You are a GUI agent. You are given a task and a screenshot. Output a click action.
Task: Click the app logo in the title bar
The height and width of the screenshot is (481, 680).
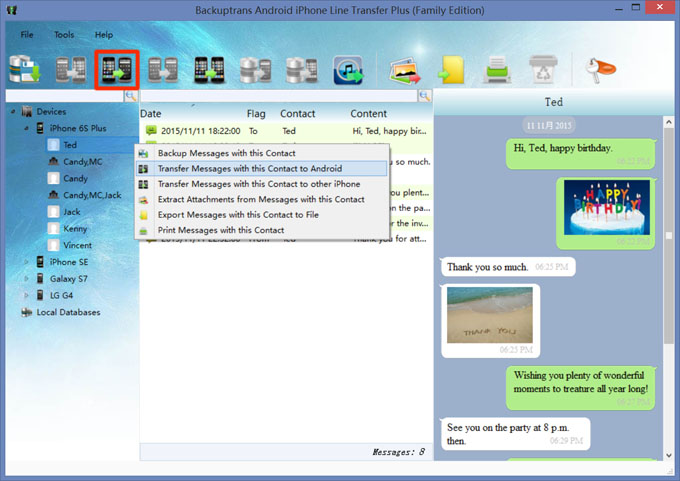[x=11, y=10]
